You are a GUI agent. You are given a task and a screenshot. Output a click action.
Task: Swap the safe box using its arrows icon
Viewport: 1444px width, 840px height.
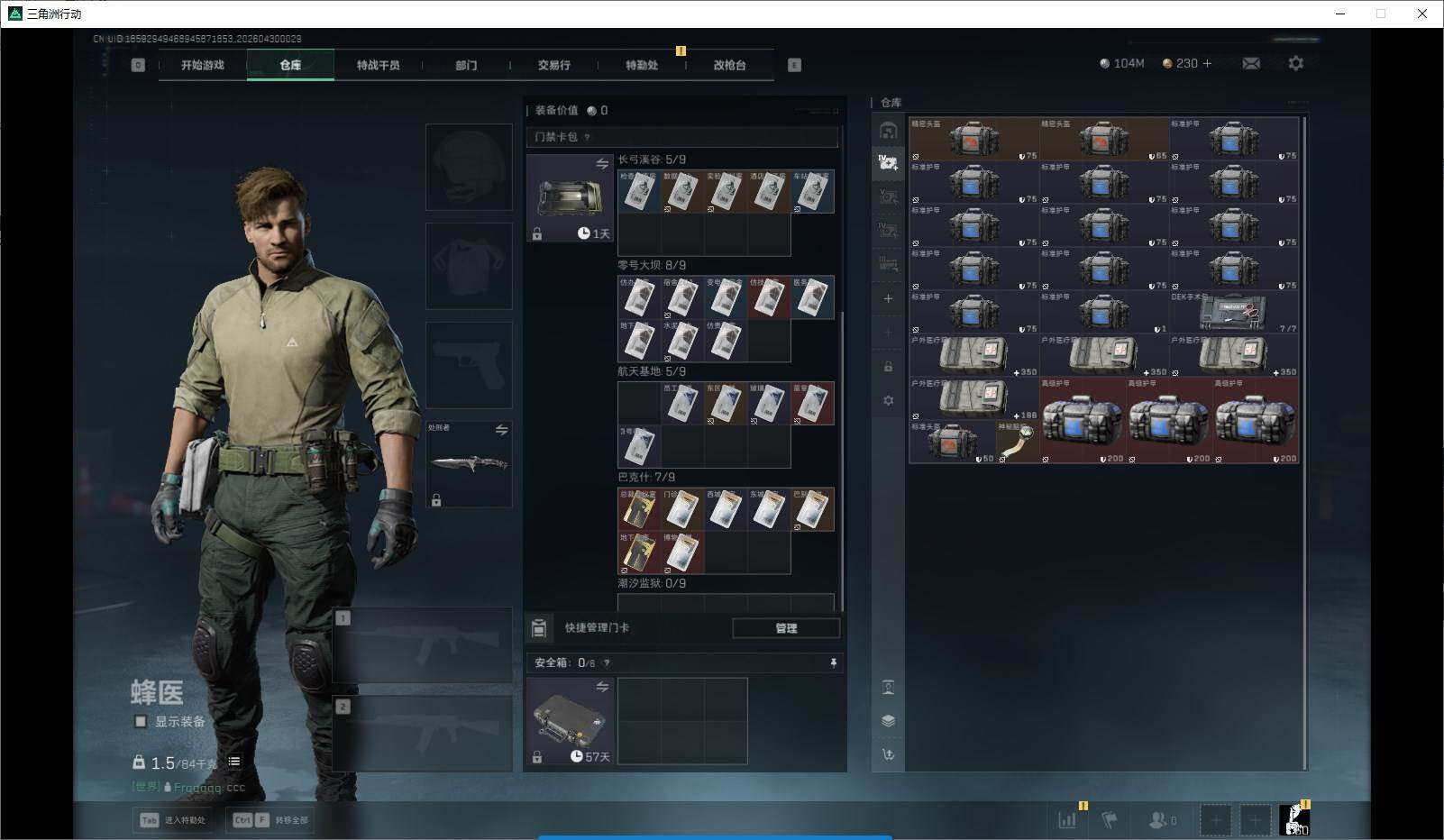(602, 687)
